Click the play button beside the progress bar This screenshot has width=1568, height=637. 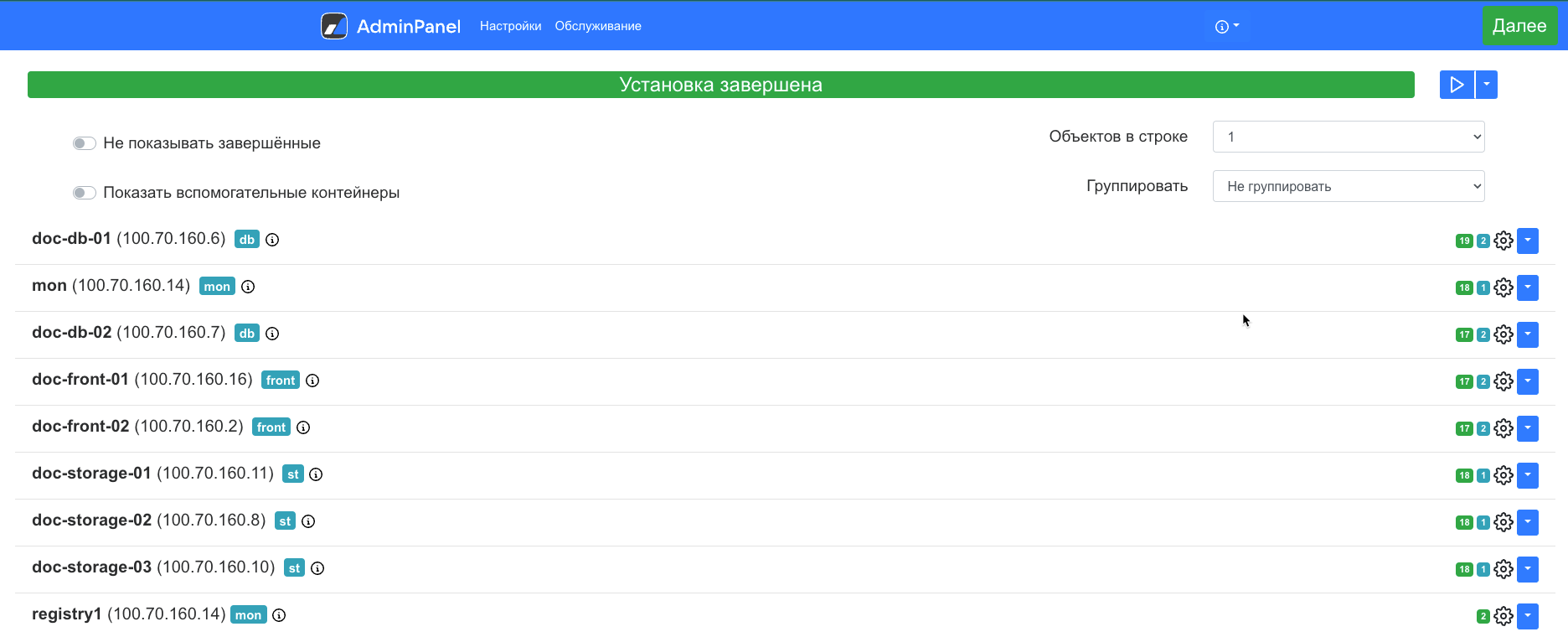click(1457, 85)
